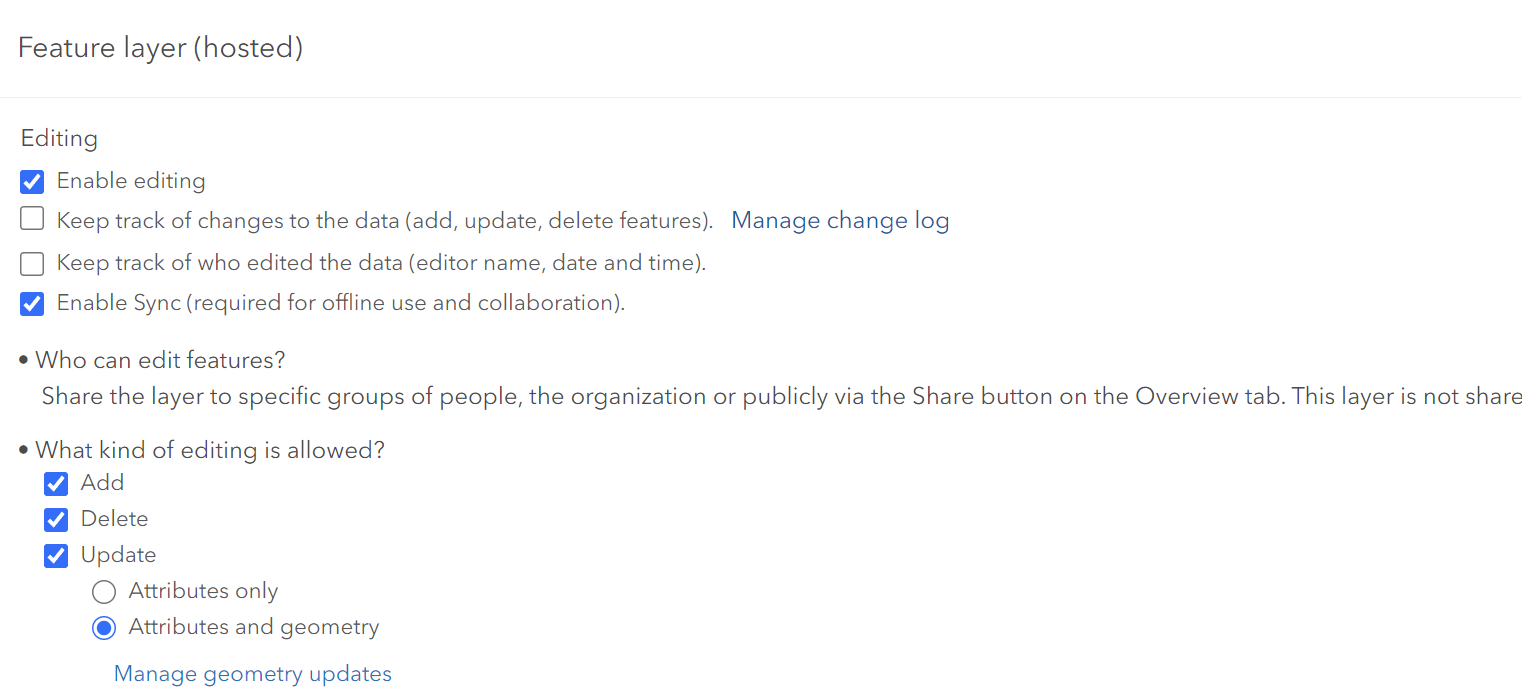
Task: Enable tracking of changes to the data
Action: (x=31, y=219)
